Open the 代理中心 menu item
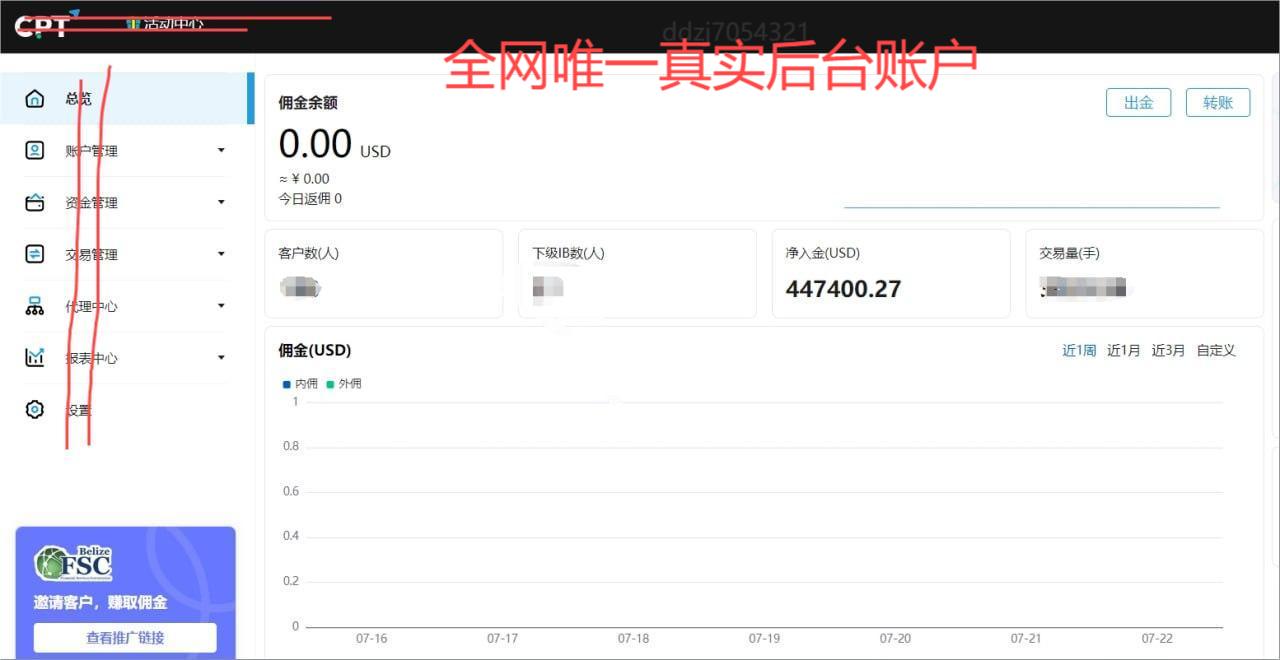Screen dimensions: 1280x660 [x=126, y=306]
